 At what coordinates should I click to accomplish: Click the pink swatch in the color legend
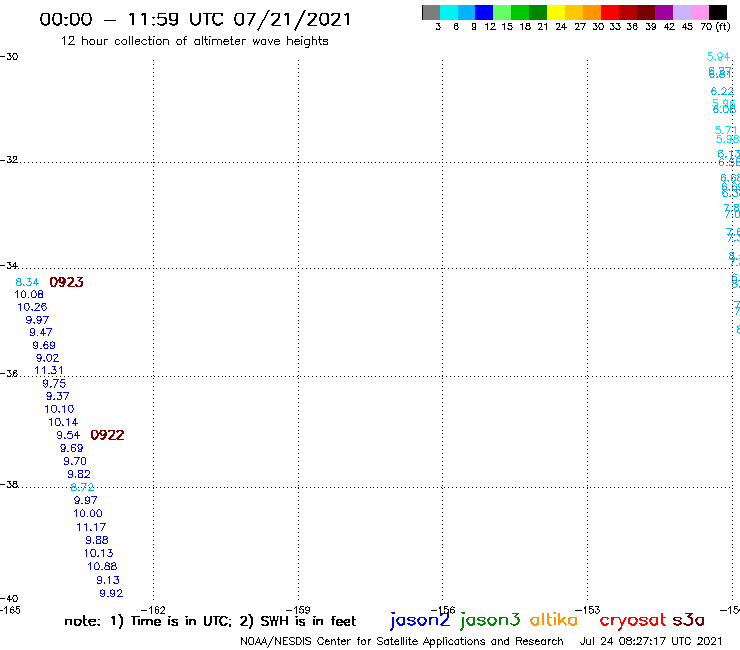700,12
